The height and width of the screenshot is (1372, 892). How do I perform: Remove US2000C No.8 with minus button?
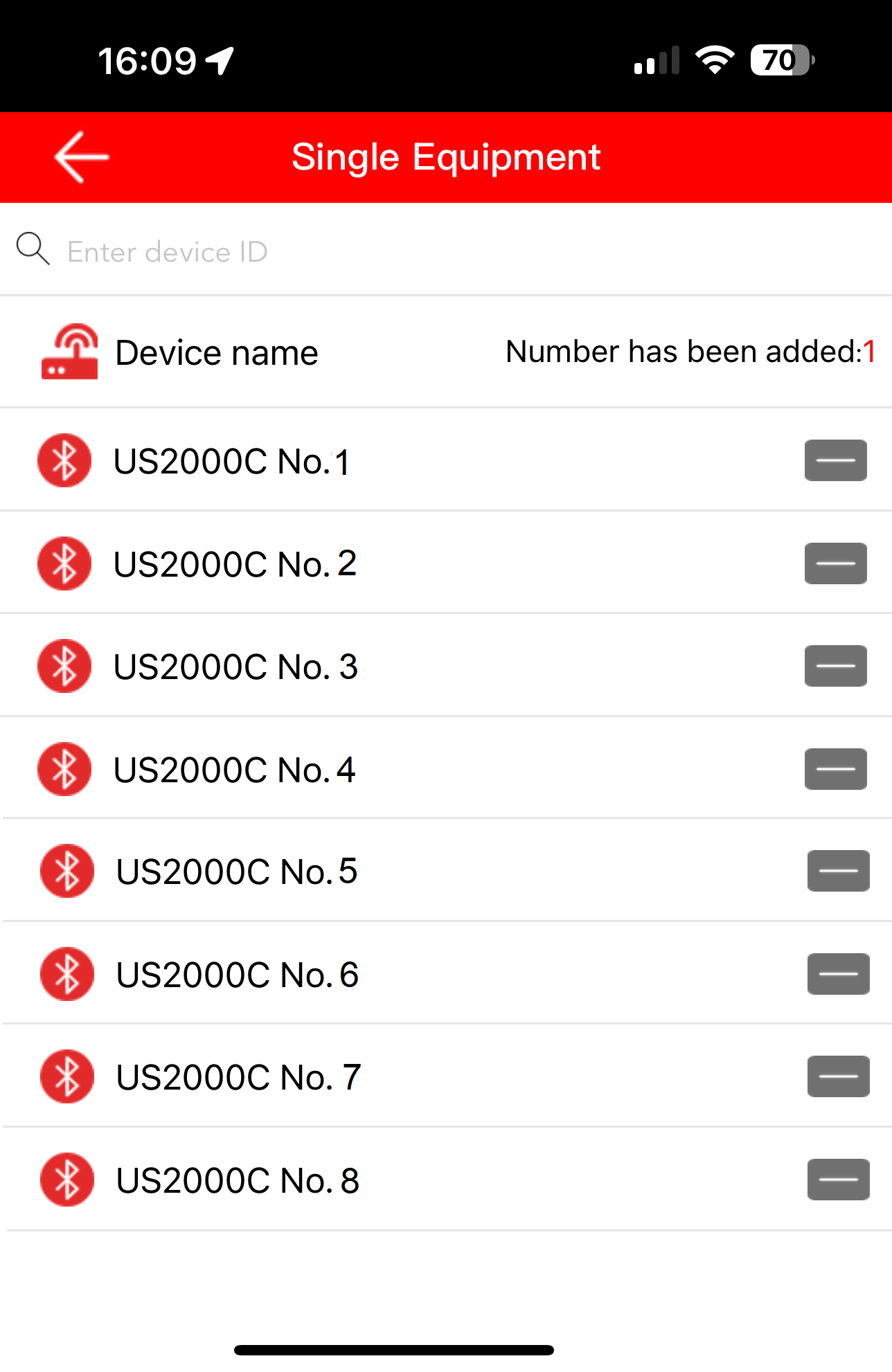click(838, 1180)
